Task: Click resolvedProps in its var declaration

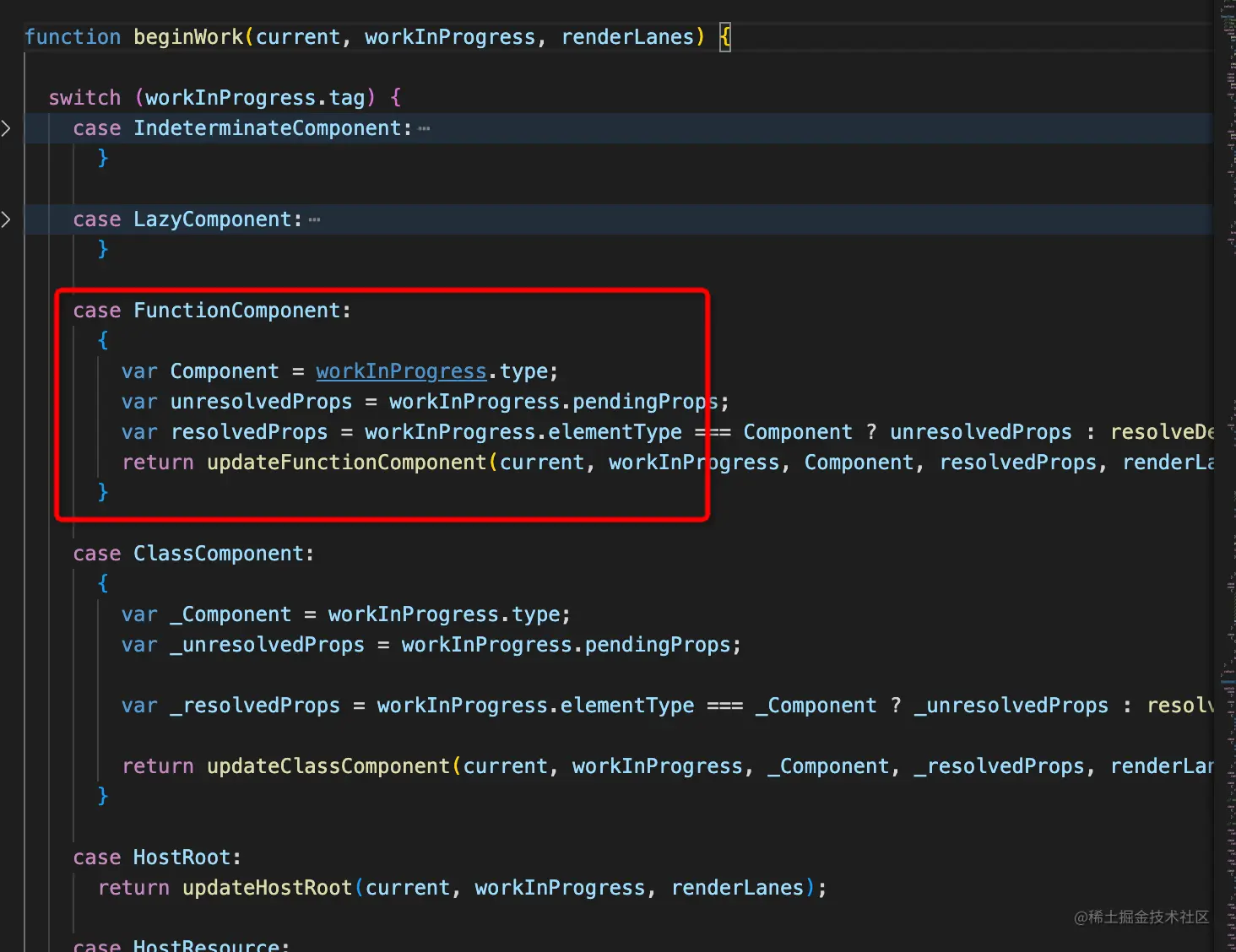Action: coord(249,432)
